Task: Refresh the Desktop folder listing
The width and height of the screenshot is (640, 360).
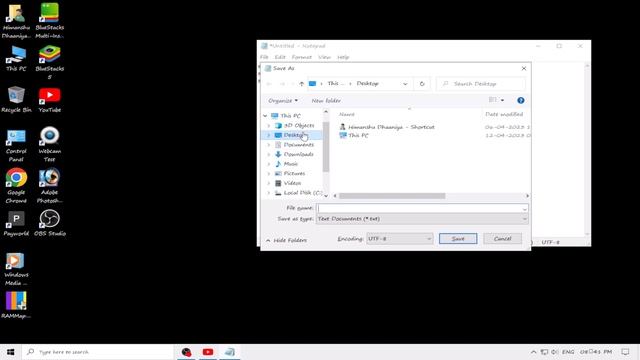Action: (422, 84)
